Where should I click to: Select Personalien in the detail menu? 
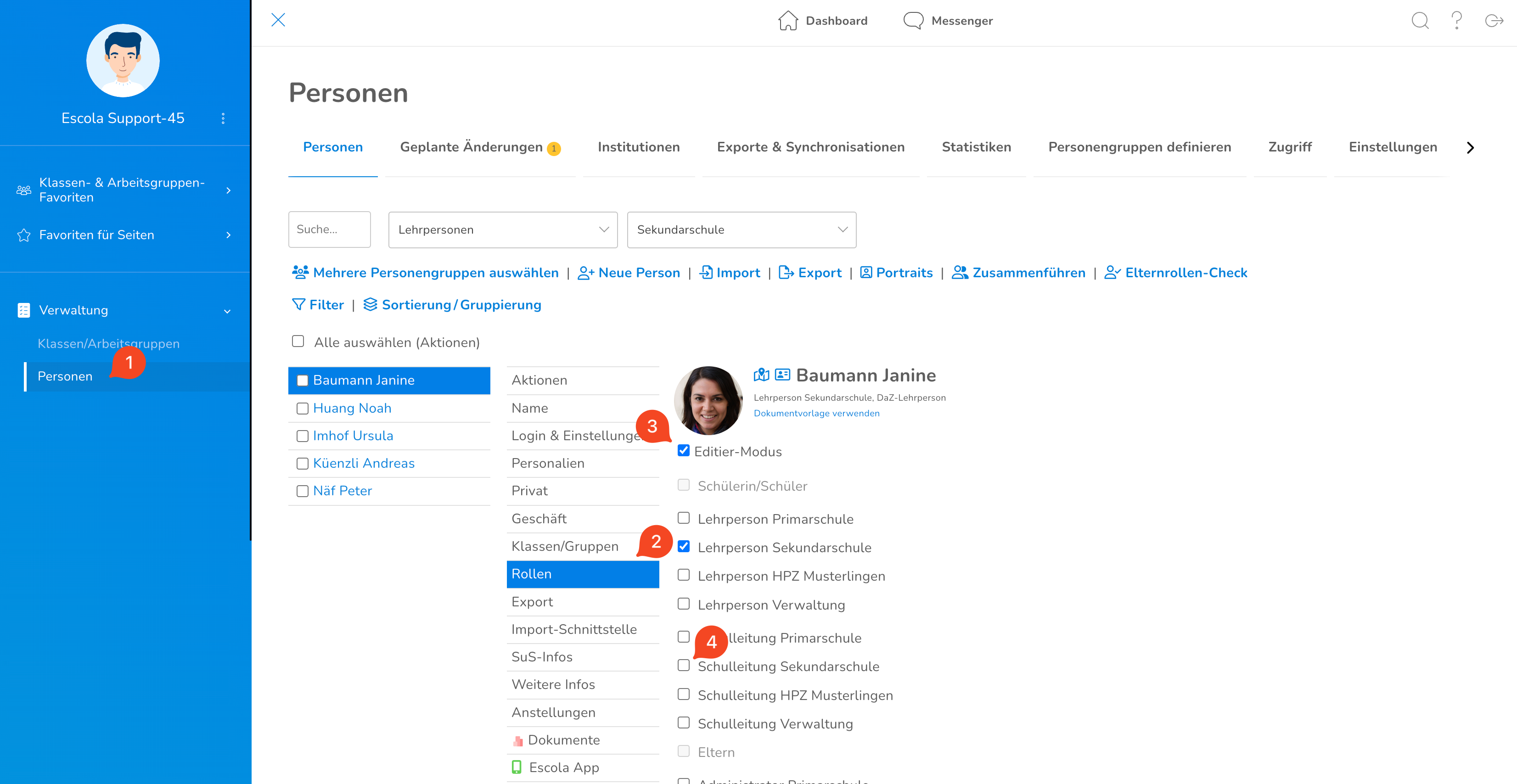point(548,463)
